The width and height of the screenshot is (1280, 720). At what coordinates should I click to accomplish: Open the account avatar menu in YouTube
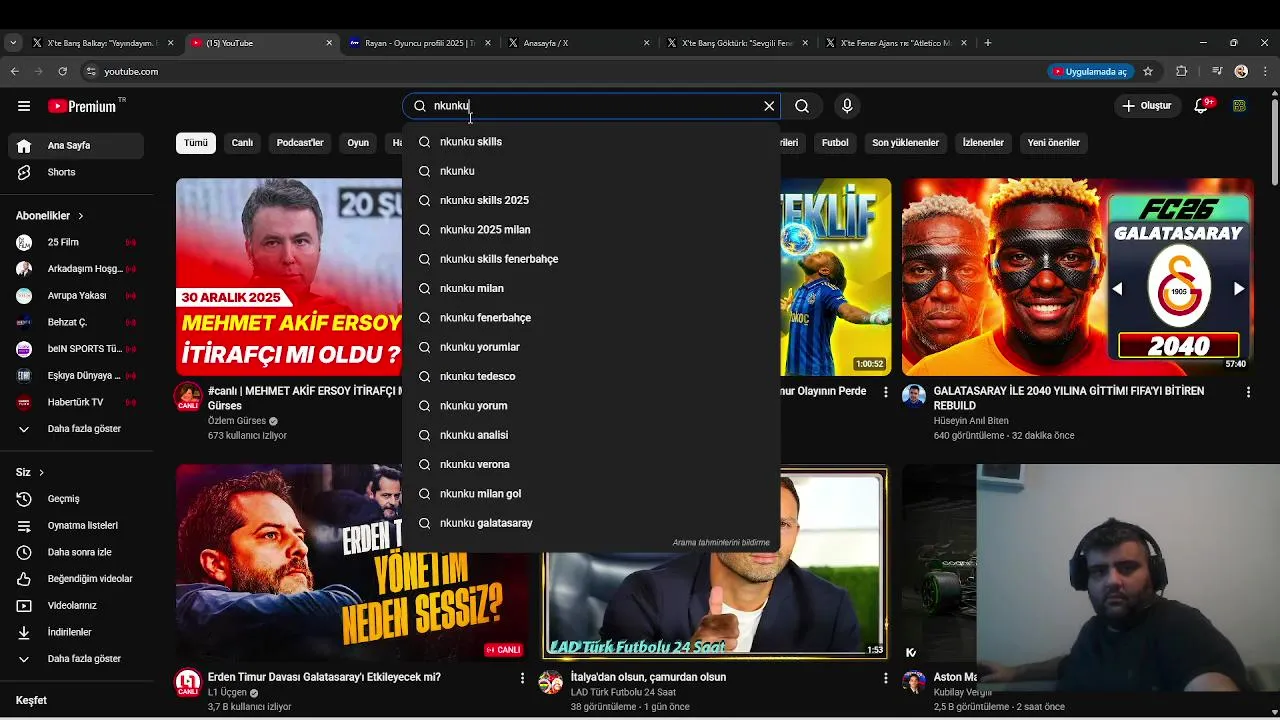pyautogui.click(x=1239, y=106)
